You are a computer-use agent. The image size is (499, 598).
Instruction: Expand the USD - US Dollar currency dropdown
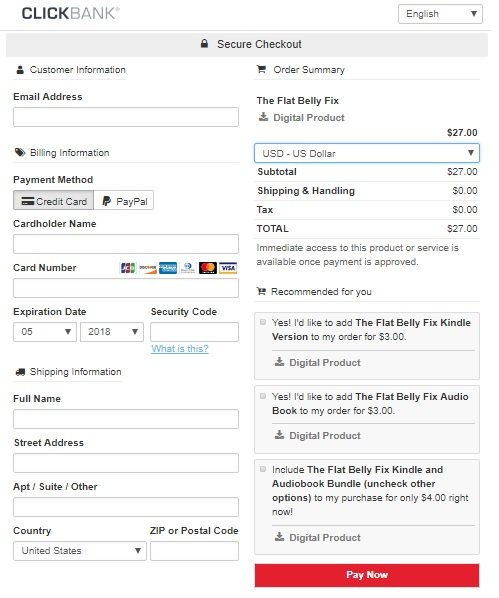tap(367, 153)
